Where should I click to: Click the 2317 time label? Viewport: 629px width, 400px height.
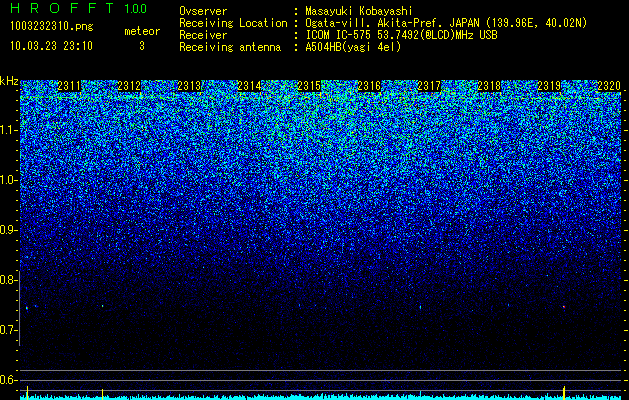pos(429,86)
